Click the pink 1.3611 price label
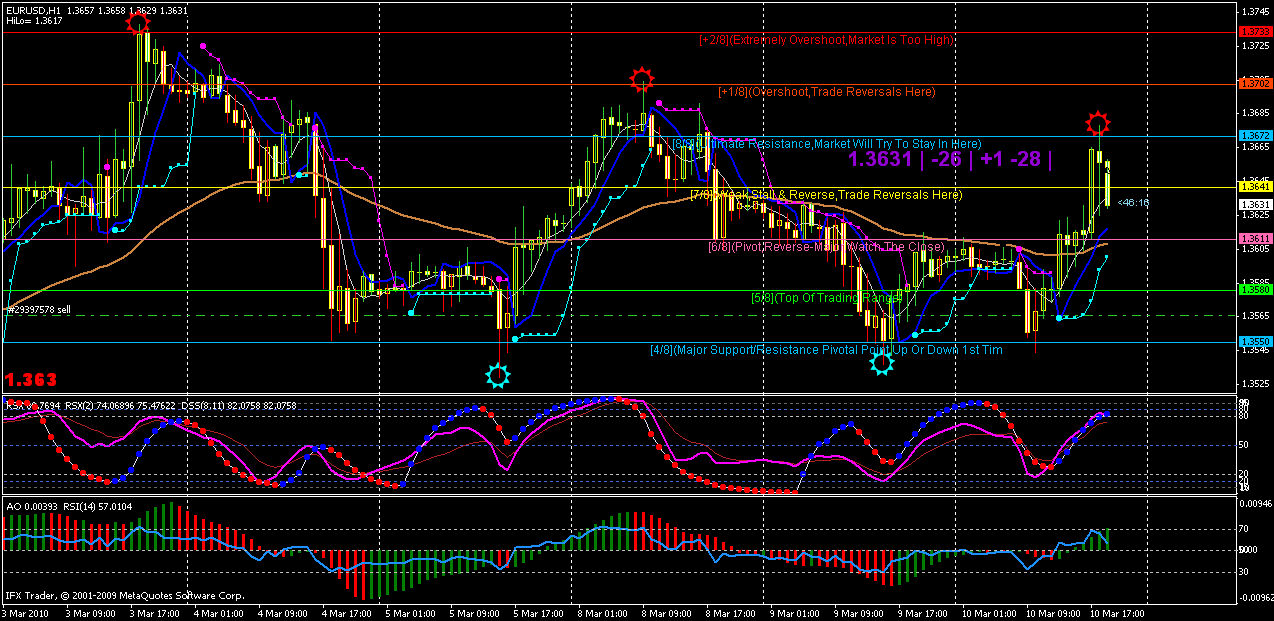Screen dimensions: 1274x621 coord(1254,239)
